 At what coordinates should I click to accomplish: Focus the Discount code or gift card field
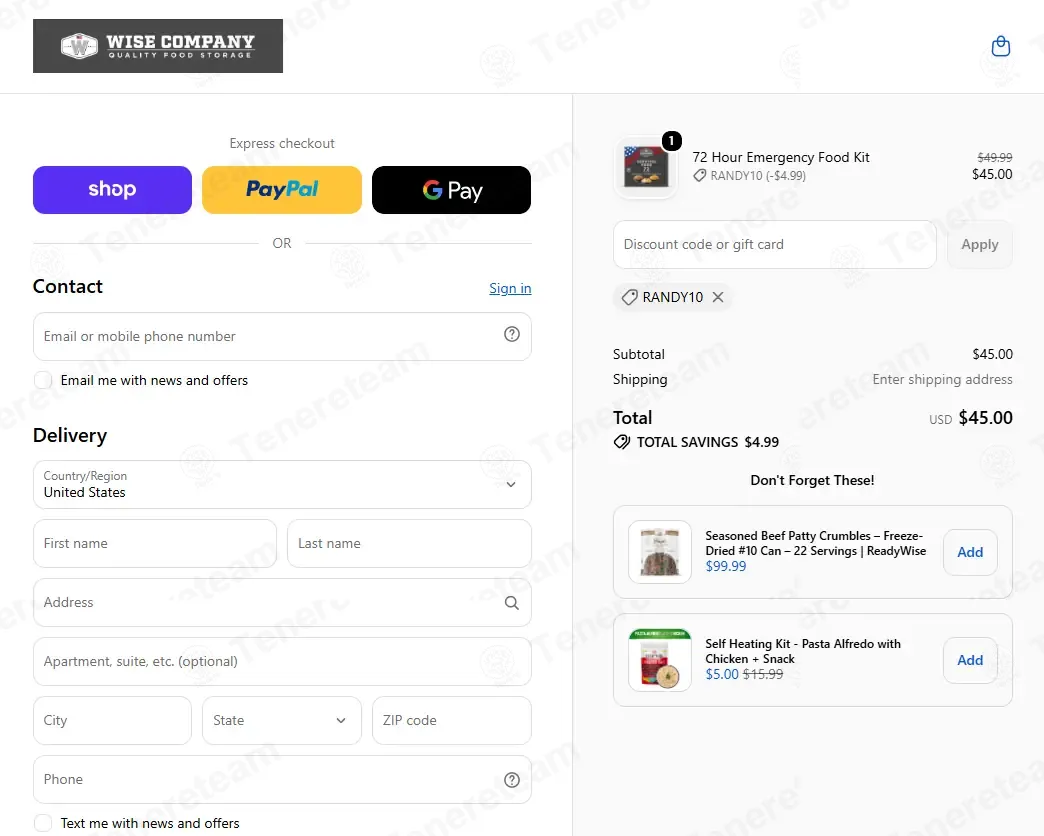coord(774,244)
